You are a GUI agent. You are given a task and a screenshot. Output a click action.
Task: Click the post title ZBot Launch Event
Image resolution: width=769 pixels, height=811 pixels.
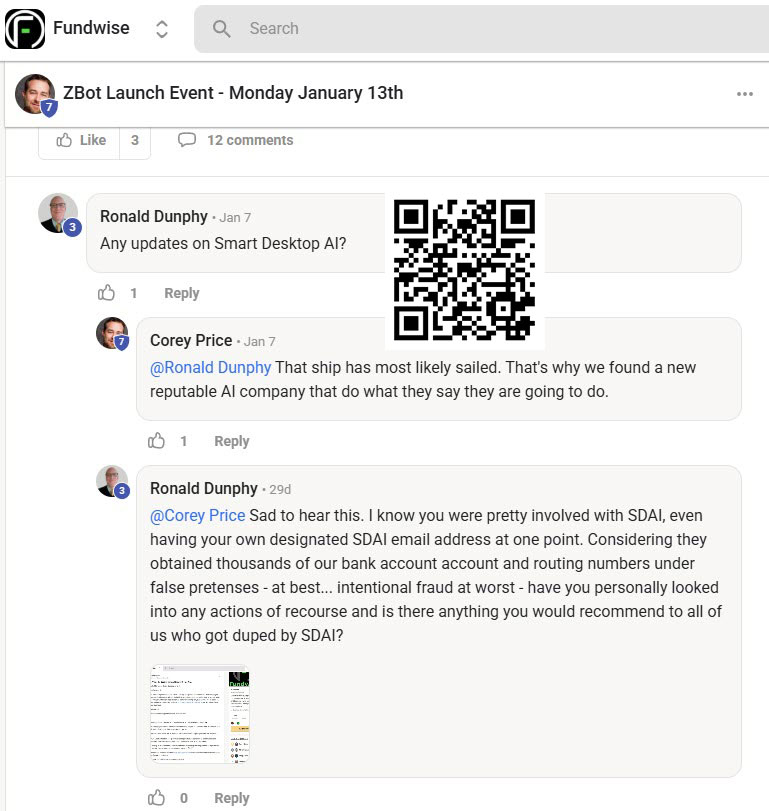tap(233, 93)
